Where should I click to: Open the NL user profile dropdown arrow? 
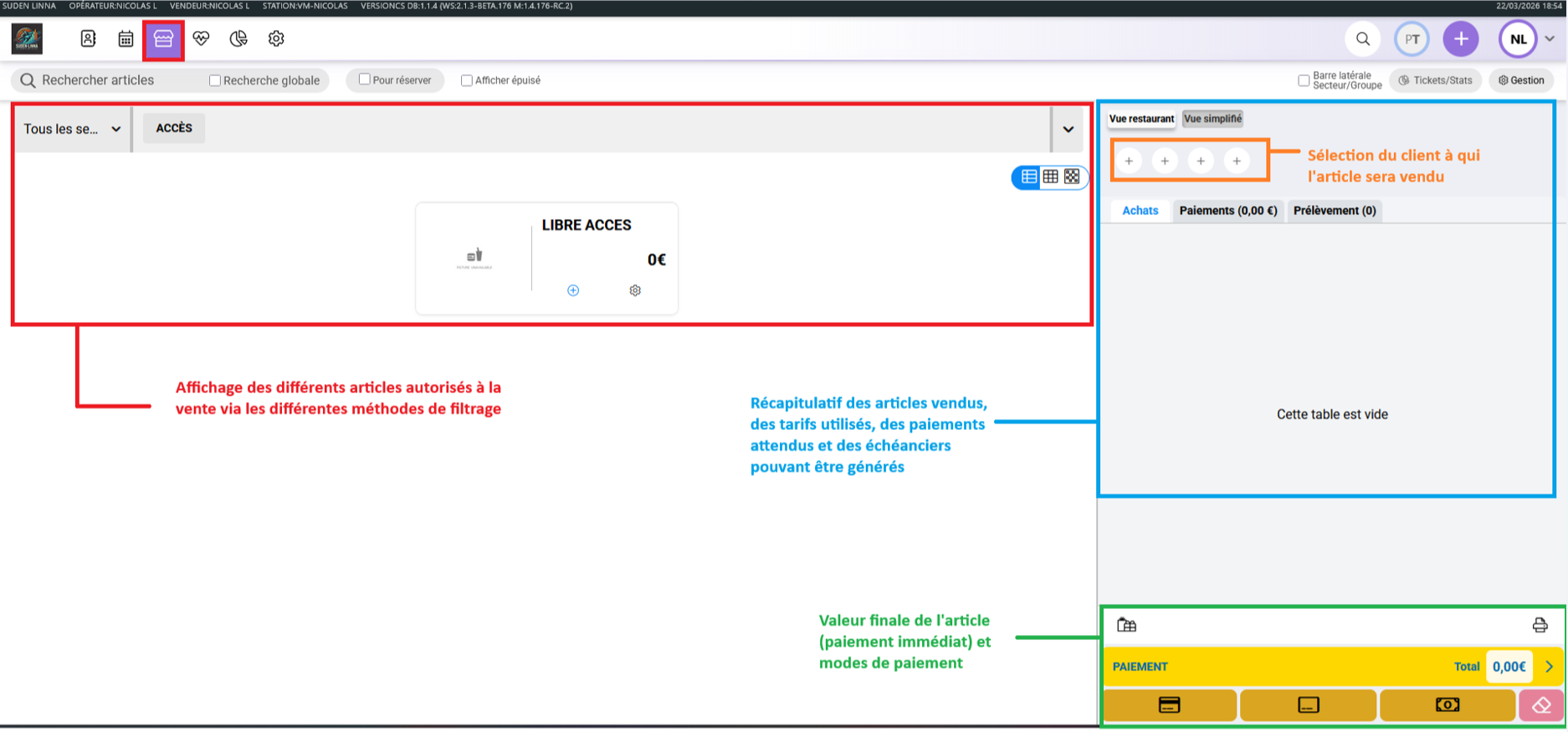point(1550,38)
